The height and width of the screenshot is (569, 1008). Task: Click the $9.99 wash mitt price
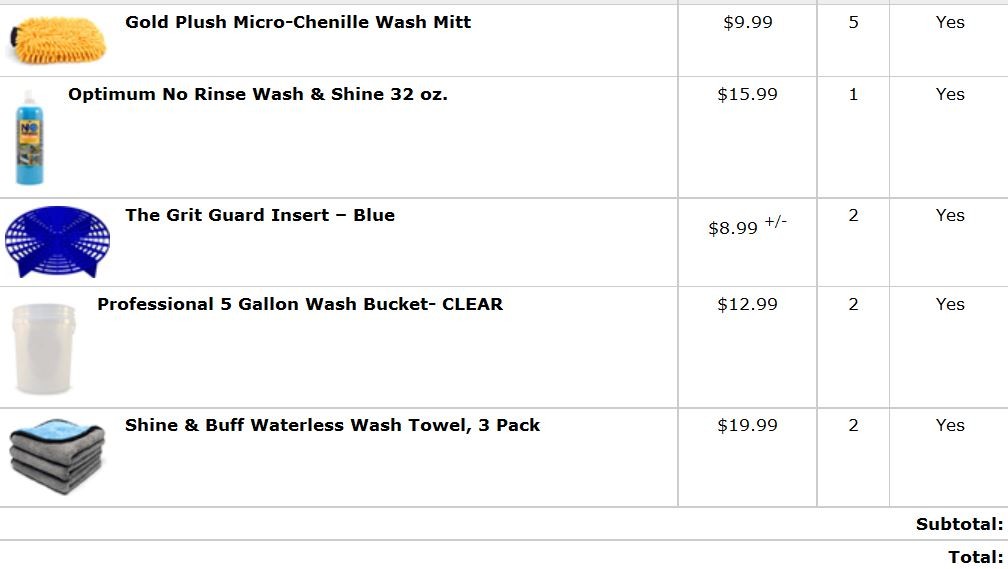click(748, 23)
